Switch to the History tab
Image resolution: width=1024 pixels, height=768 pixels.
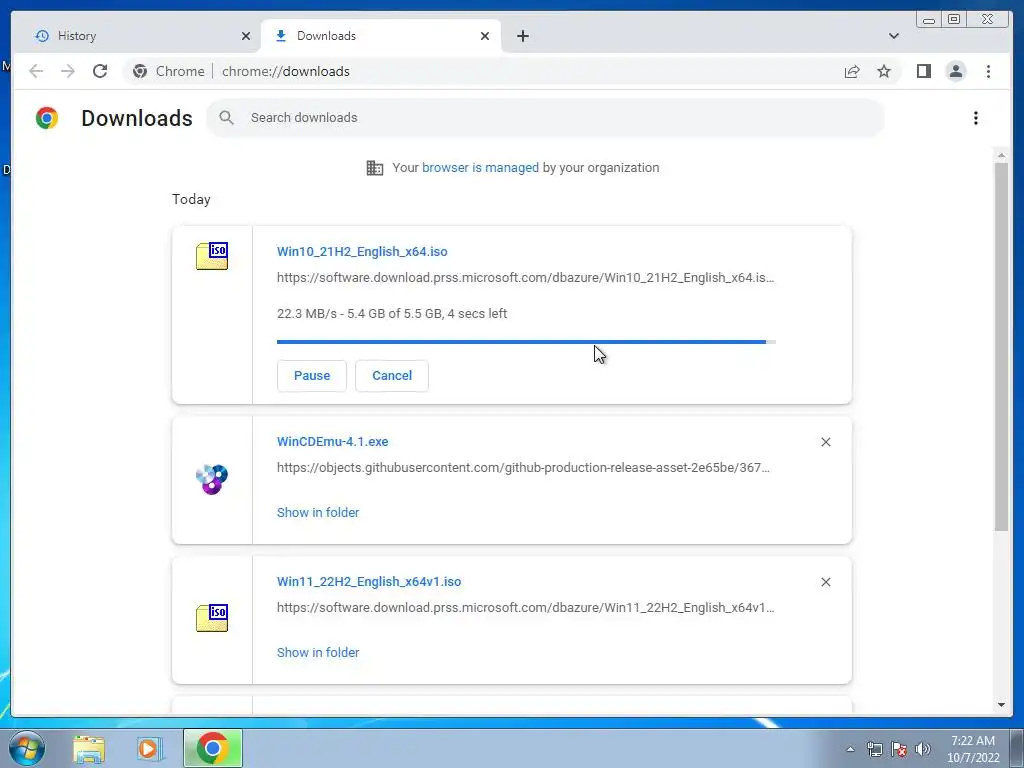tap(137, 36)
